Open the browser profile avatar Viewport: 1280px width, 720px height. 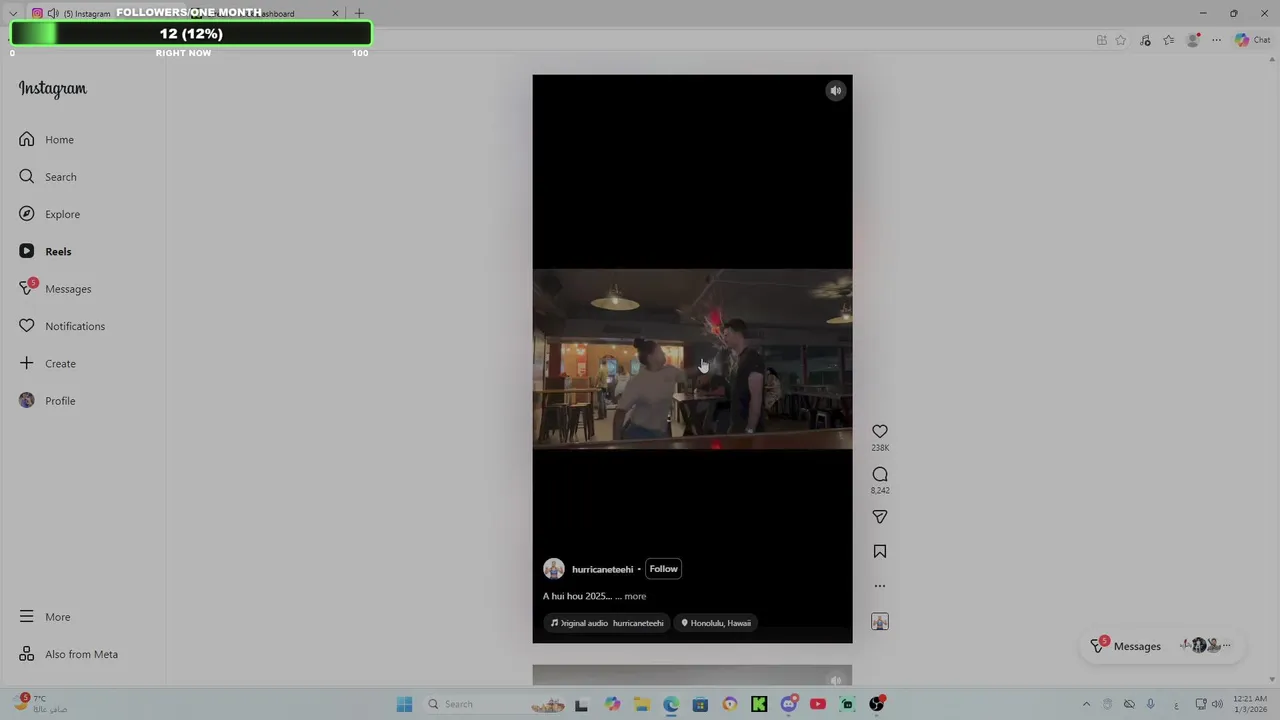coord(1193,40)
